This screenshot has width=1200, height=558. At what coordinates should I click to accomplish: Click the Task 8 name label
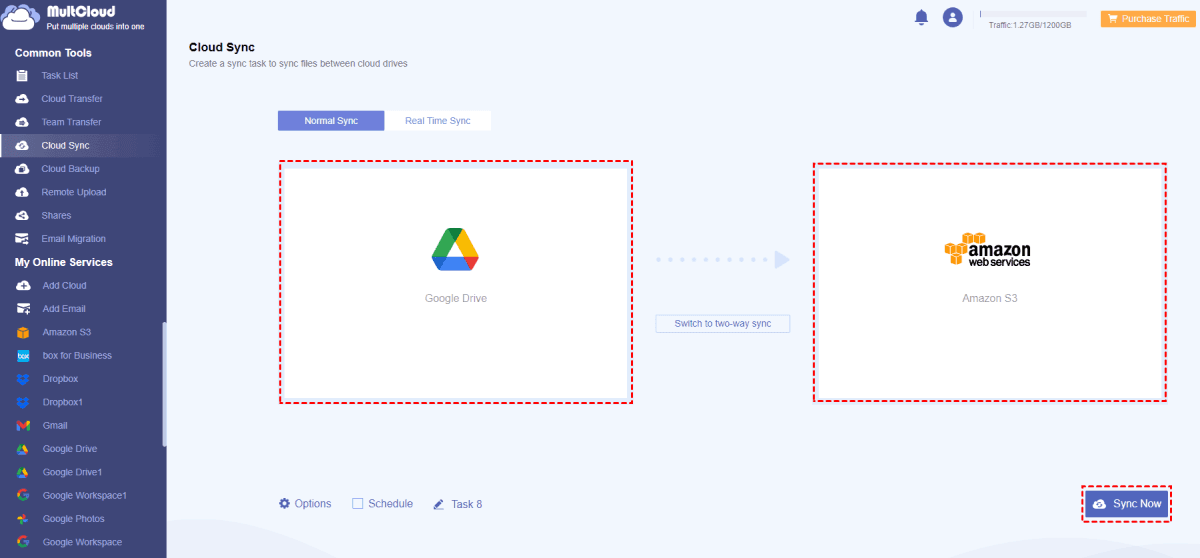click(467, 504)
